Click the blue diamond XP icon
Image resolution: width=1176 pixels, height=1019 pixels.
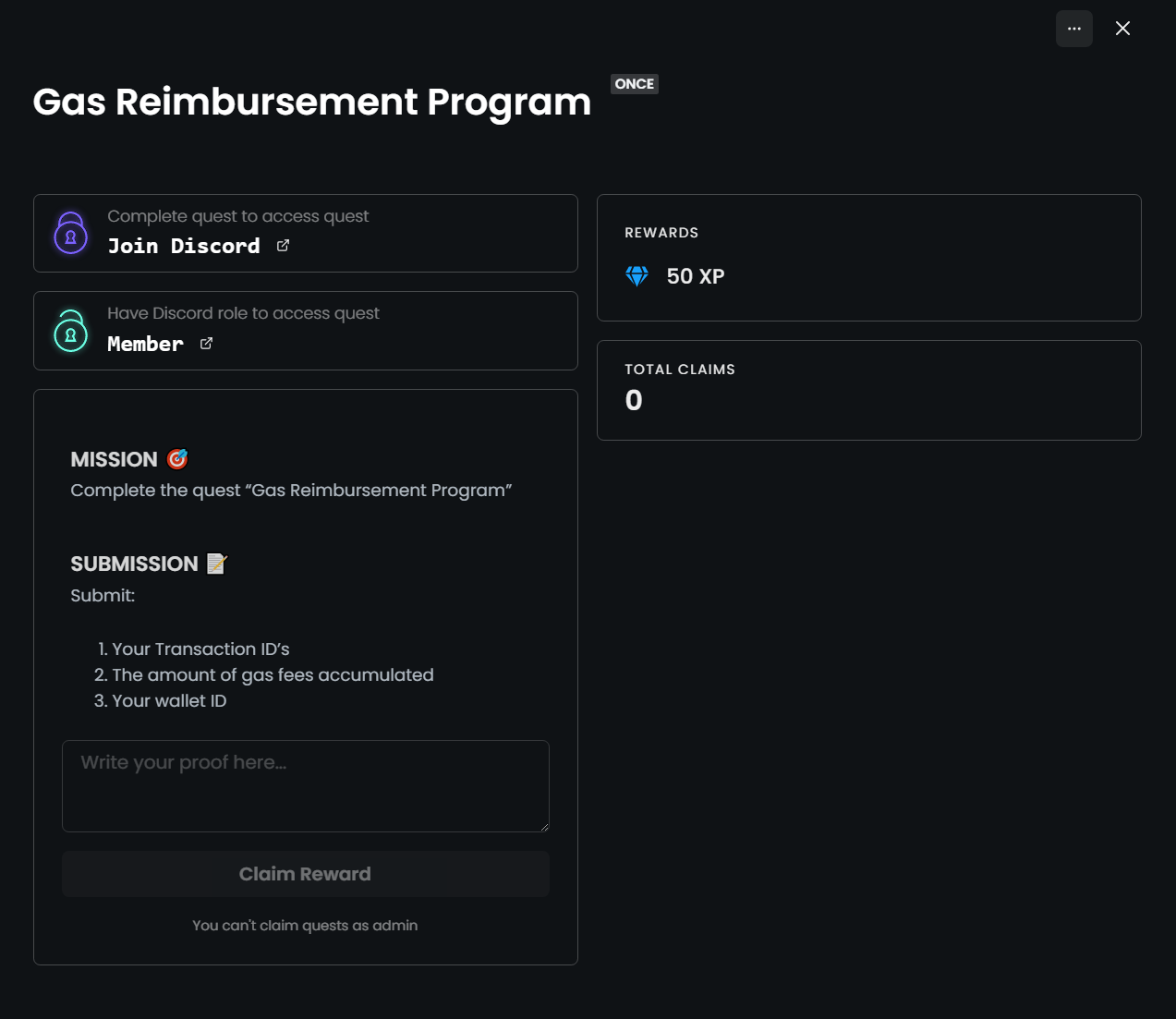(x=637, y=276)
